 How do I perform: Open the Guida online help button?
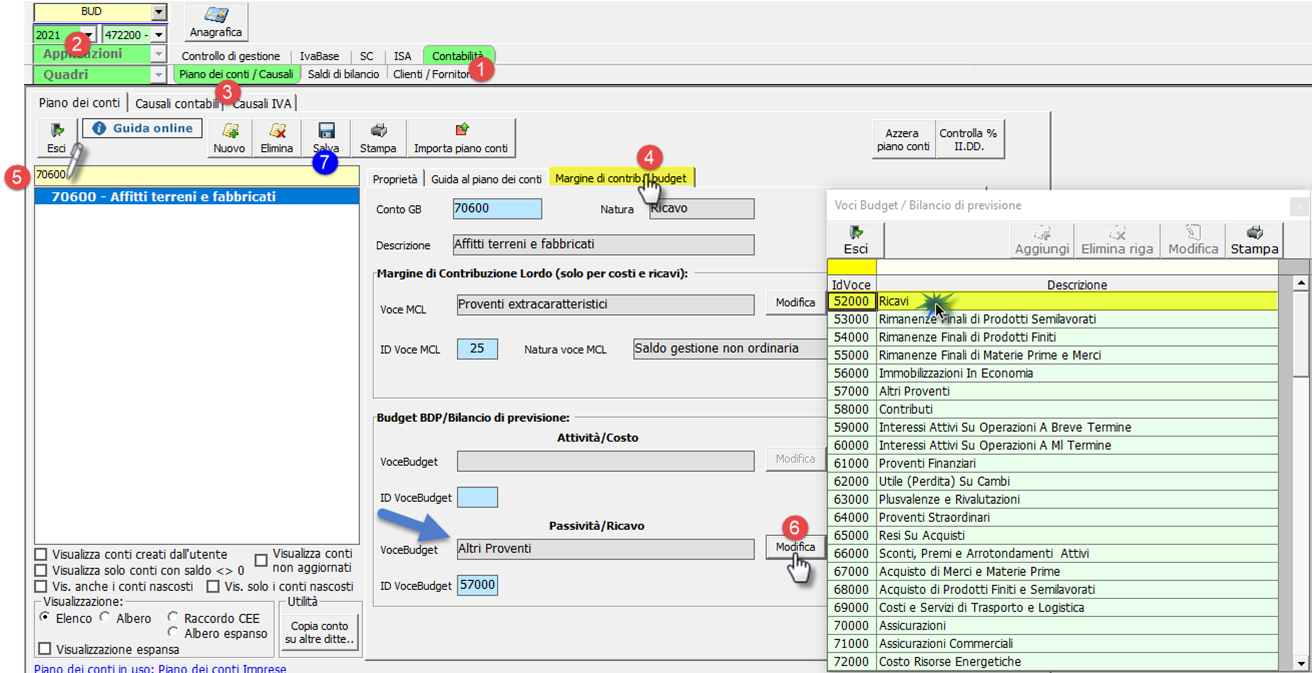(x=142, y=129)
